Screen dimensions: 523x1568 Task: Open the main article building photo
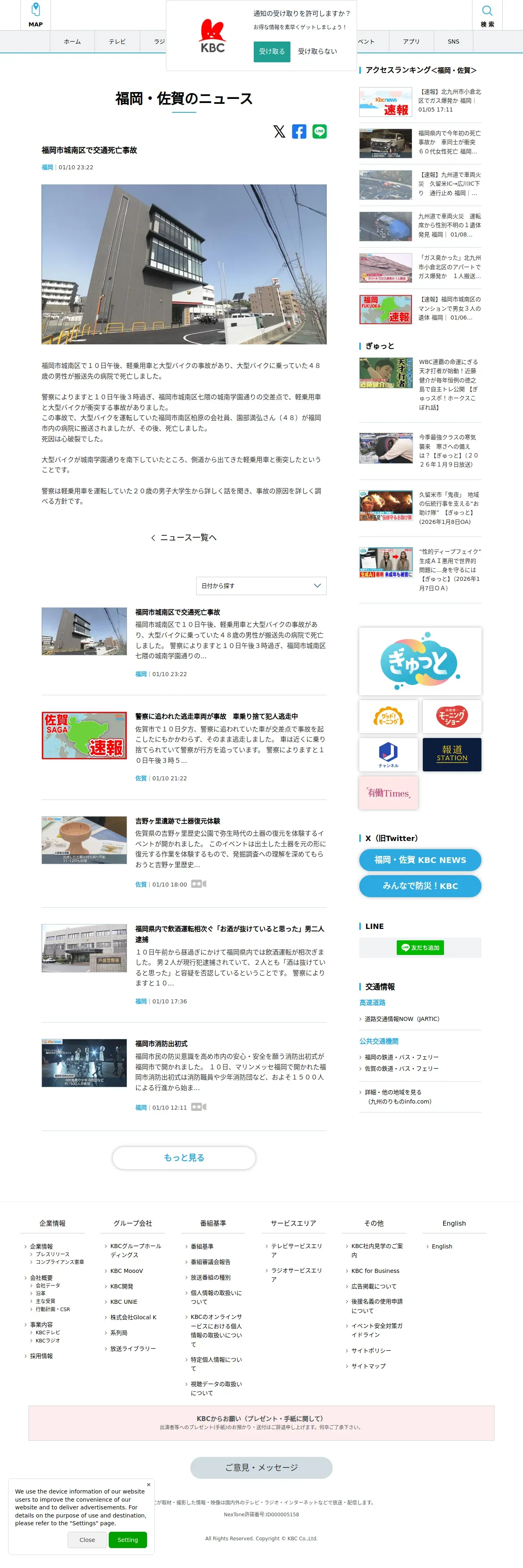point(184,264)
